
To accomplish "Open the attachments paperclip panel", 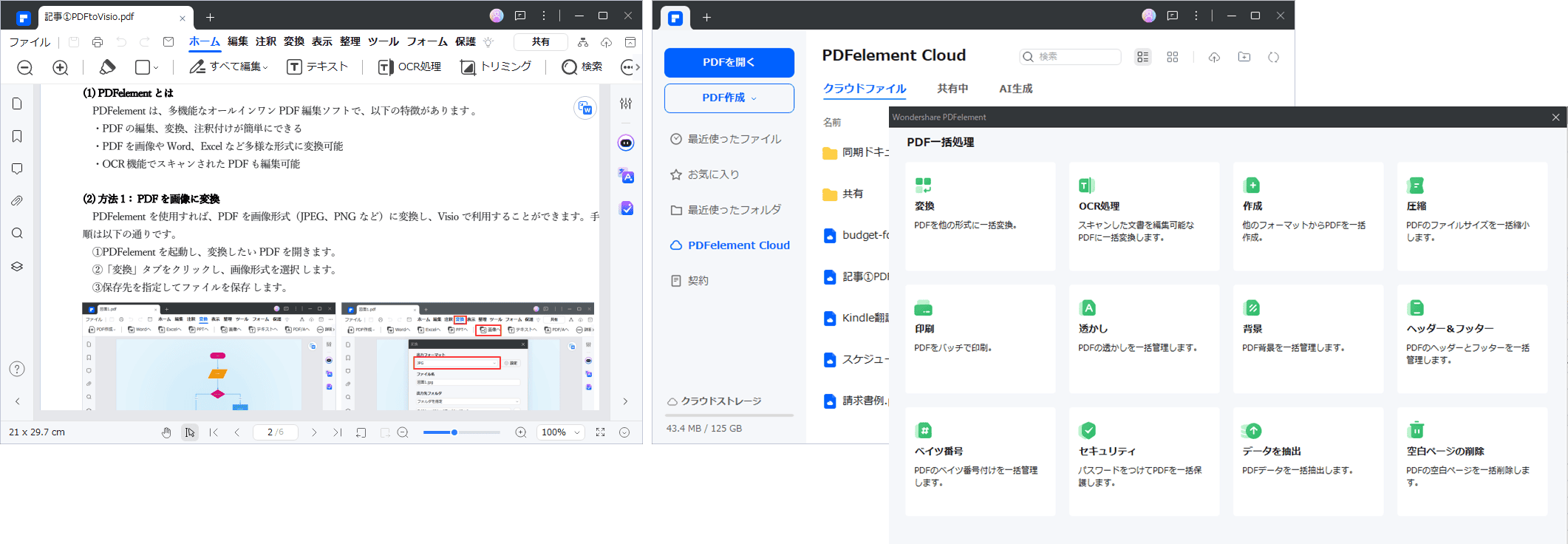I will 17,201.
